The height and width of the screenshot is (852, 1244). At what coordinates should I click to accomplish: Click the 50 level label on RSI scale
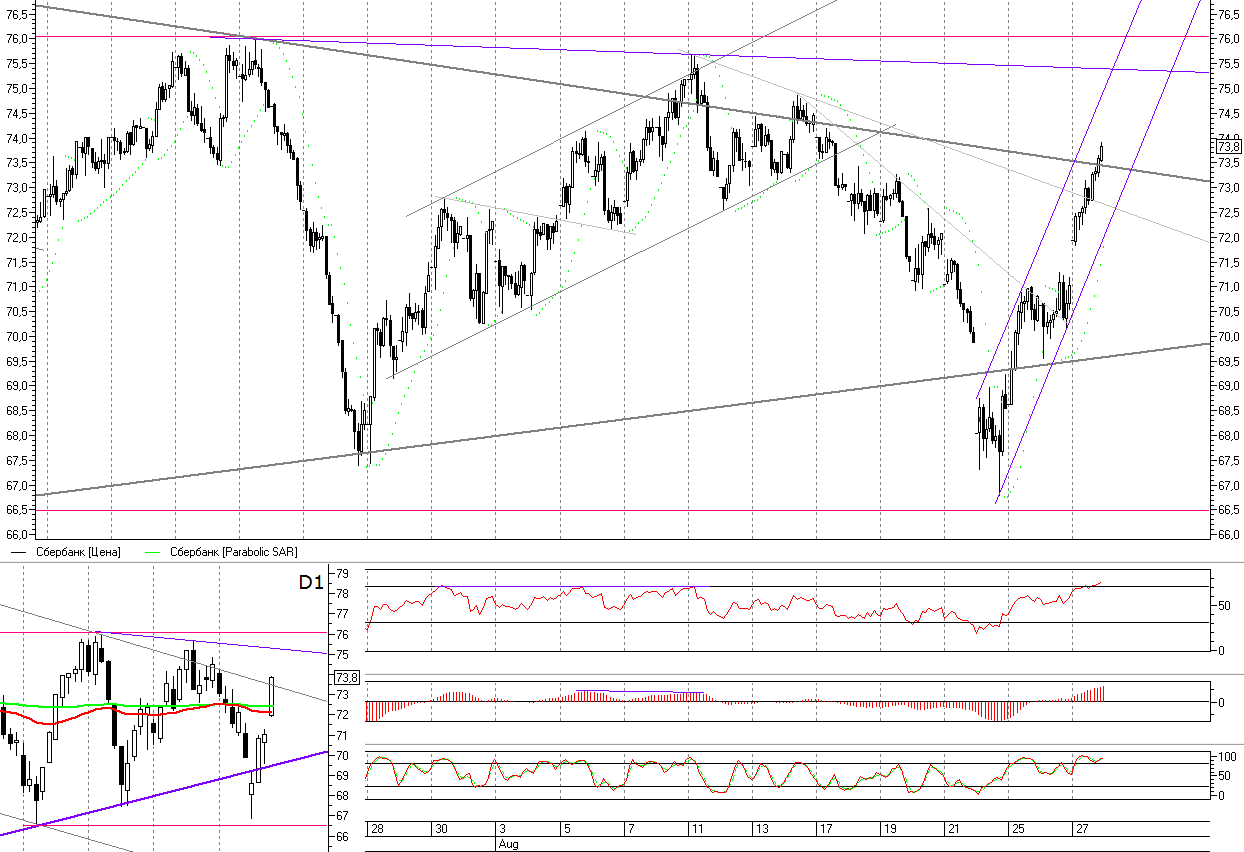pyautogui.click(x=1222, y=606)
